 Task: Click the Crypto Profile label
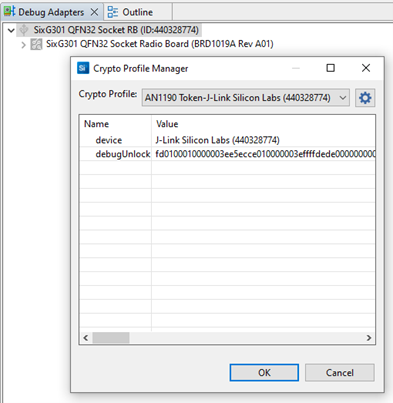click(108, 94)
